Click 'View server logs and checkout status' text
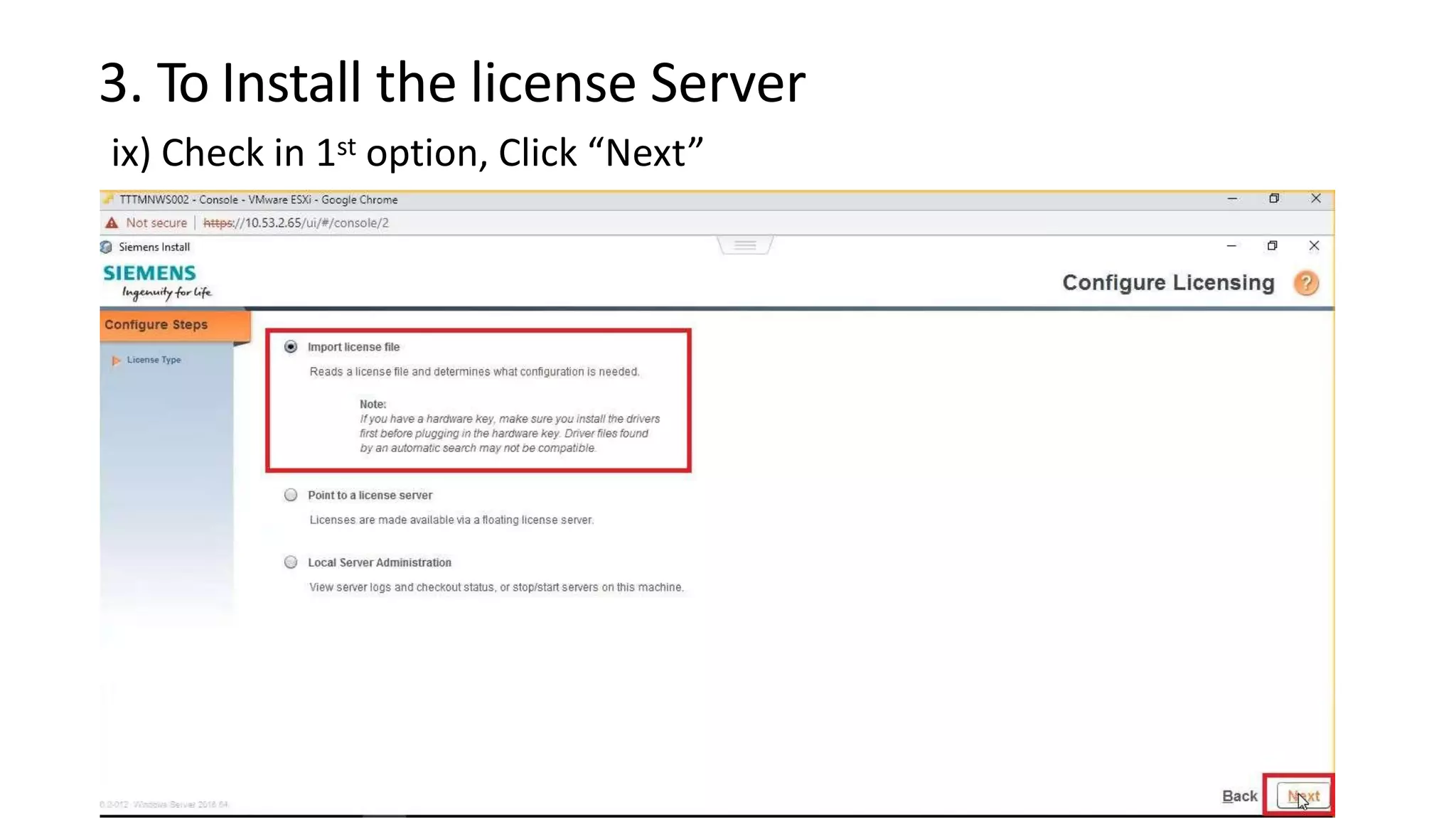 tap(496, 587)
